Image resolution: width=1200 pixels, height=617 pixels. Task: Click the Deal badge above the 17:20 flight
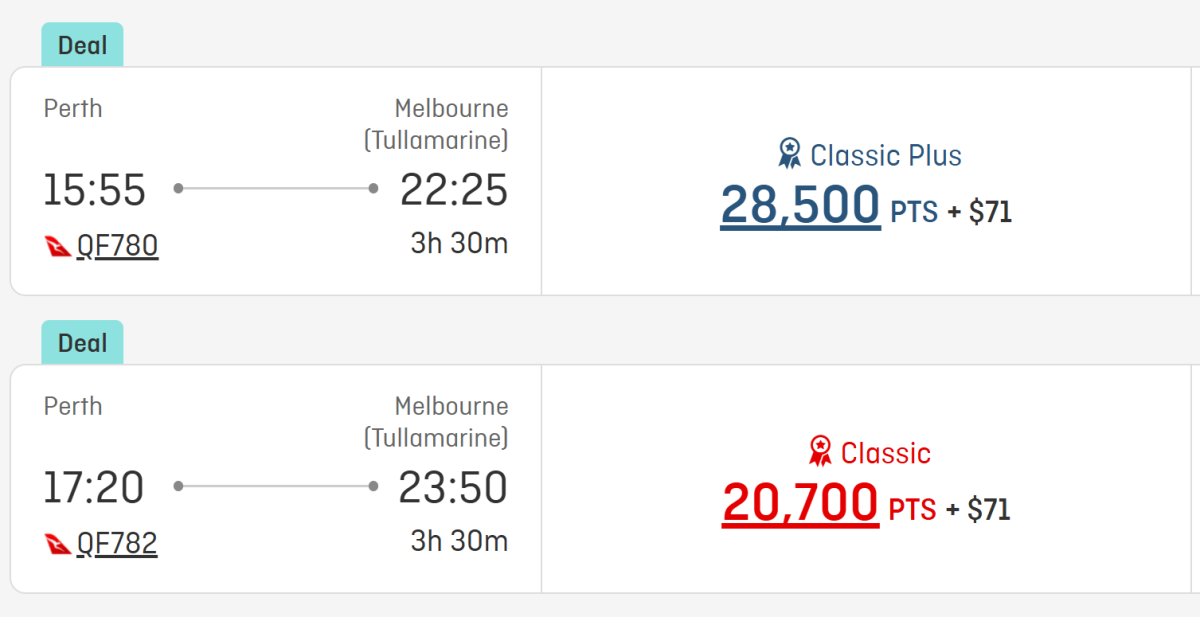click(82, 343)
